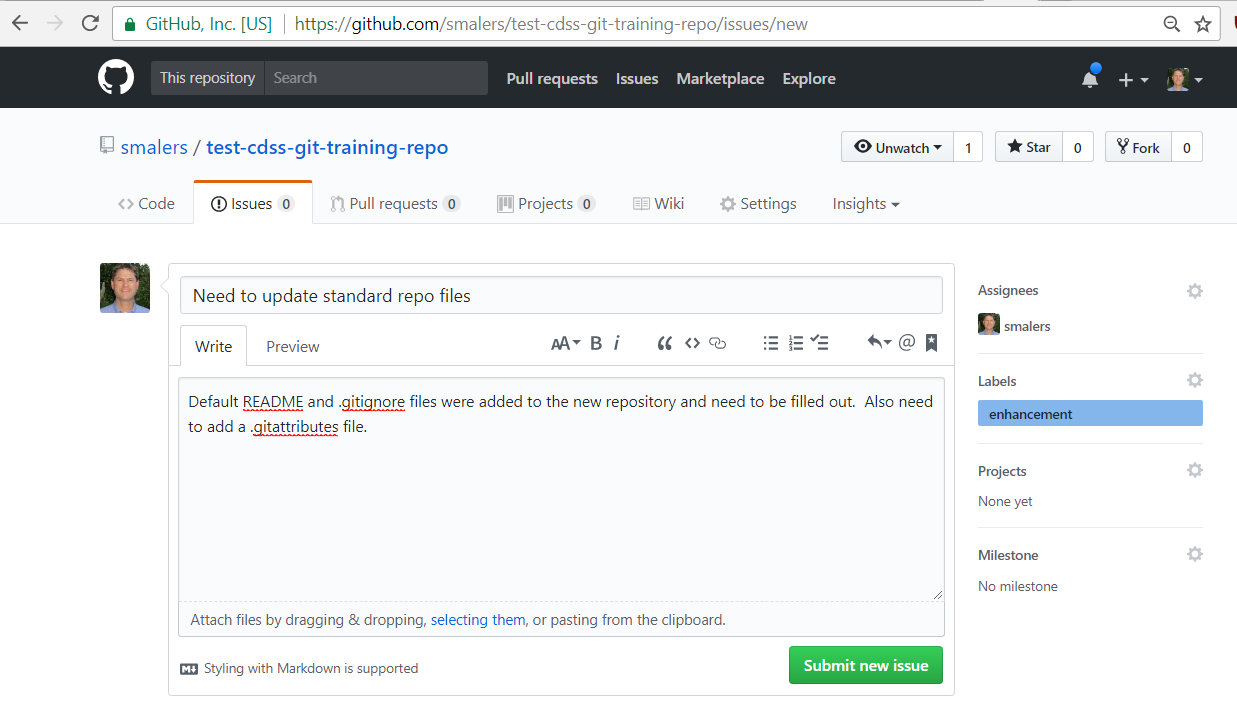The width and height of the screenshot is (1237, 705).
Task: Click the 'selecting them' attach link
Action: (477, 620)
